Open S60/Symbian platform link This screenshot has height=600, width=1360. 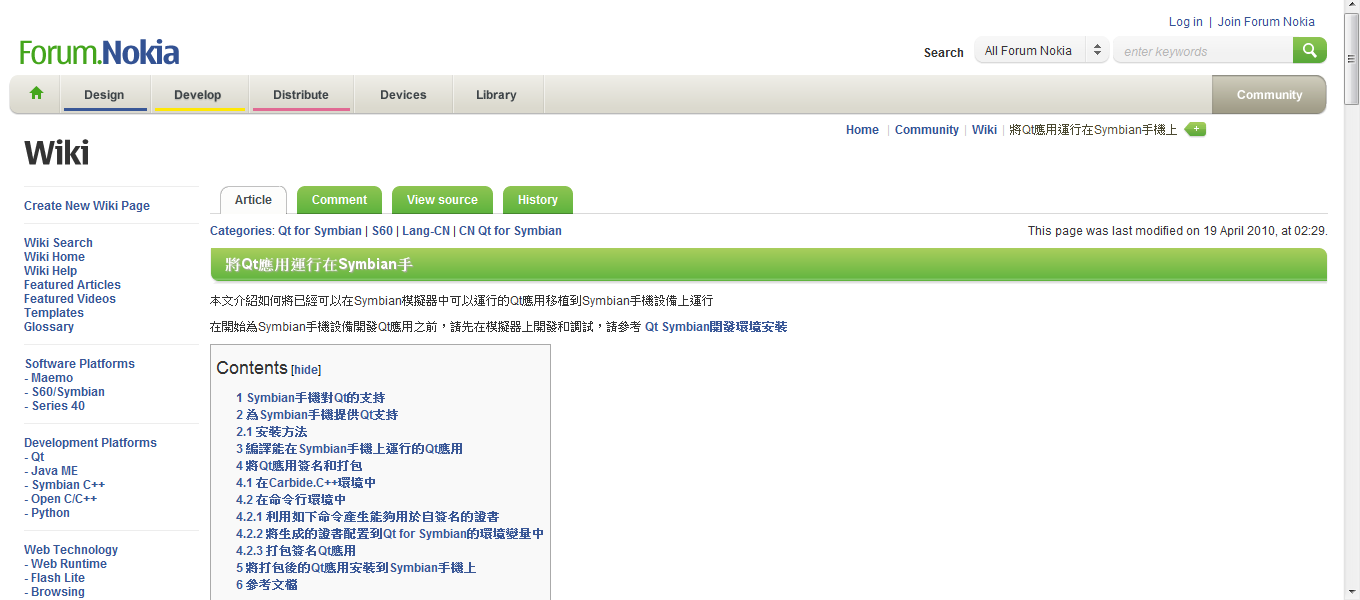(x=68, y=392)
